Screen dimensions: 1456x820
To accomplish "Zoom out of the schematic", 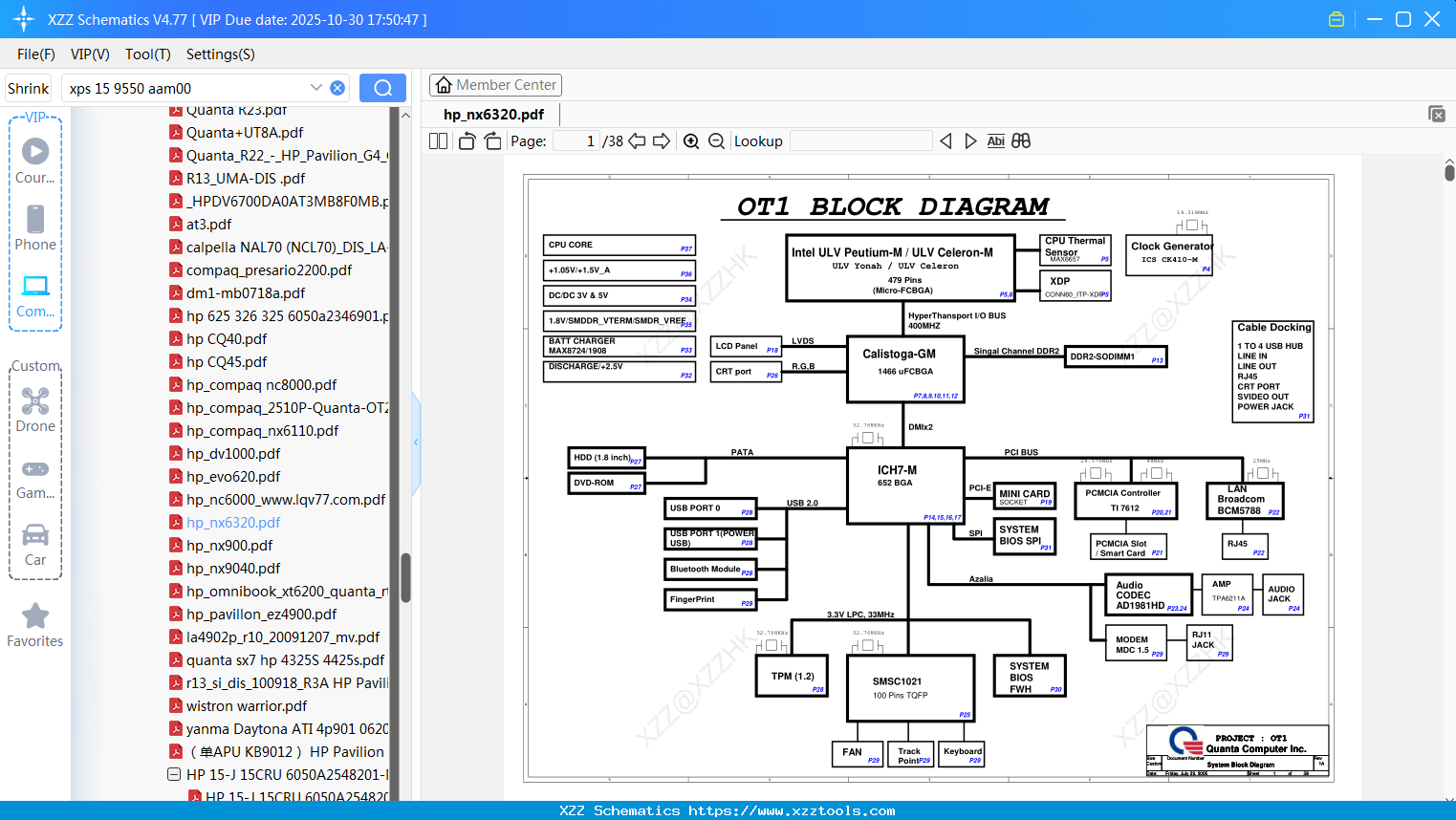I will pyautogui.click(x=716, y=140).
